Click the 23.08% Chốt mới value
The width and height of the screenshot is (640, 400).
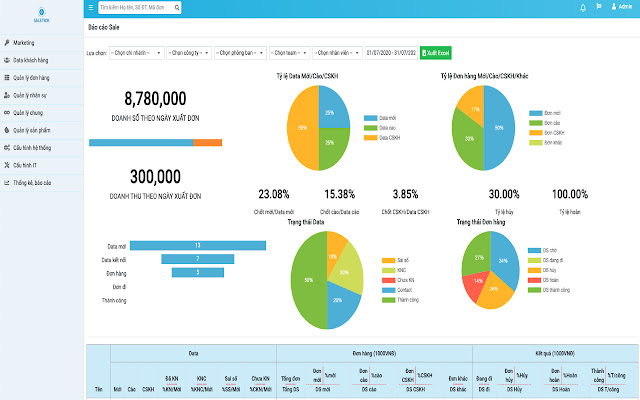[x=274, y=194]
